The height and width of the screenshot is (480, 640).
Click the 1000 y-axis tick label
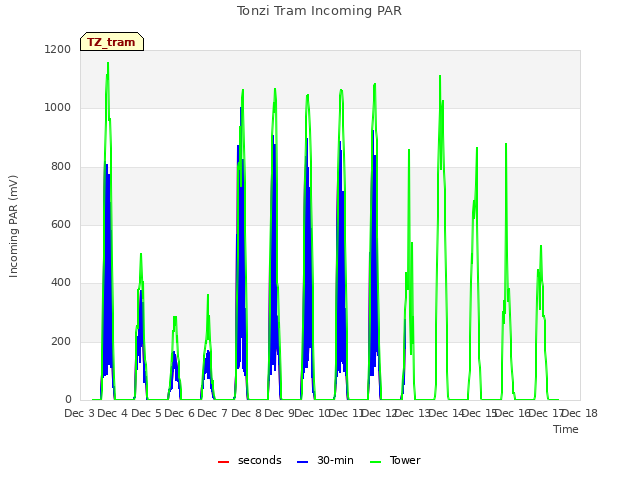58,108
